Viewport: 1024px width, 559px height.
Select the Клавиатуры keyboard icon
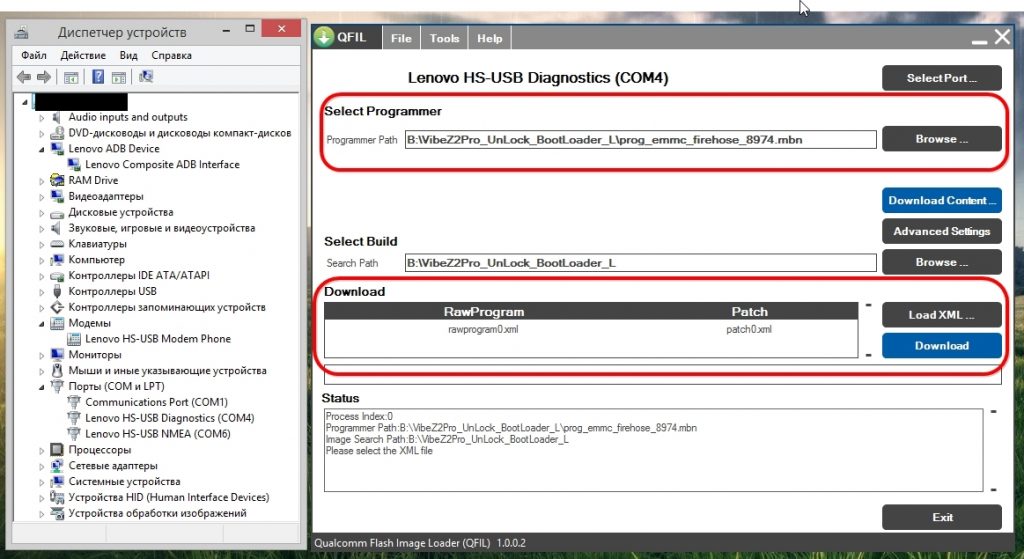click(57, 244)
